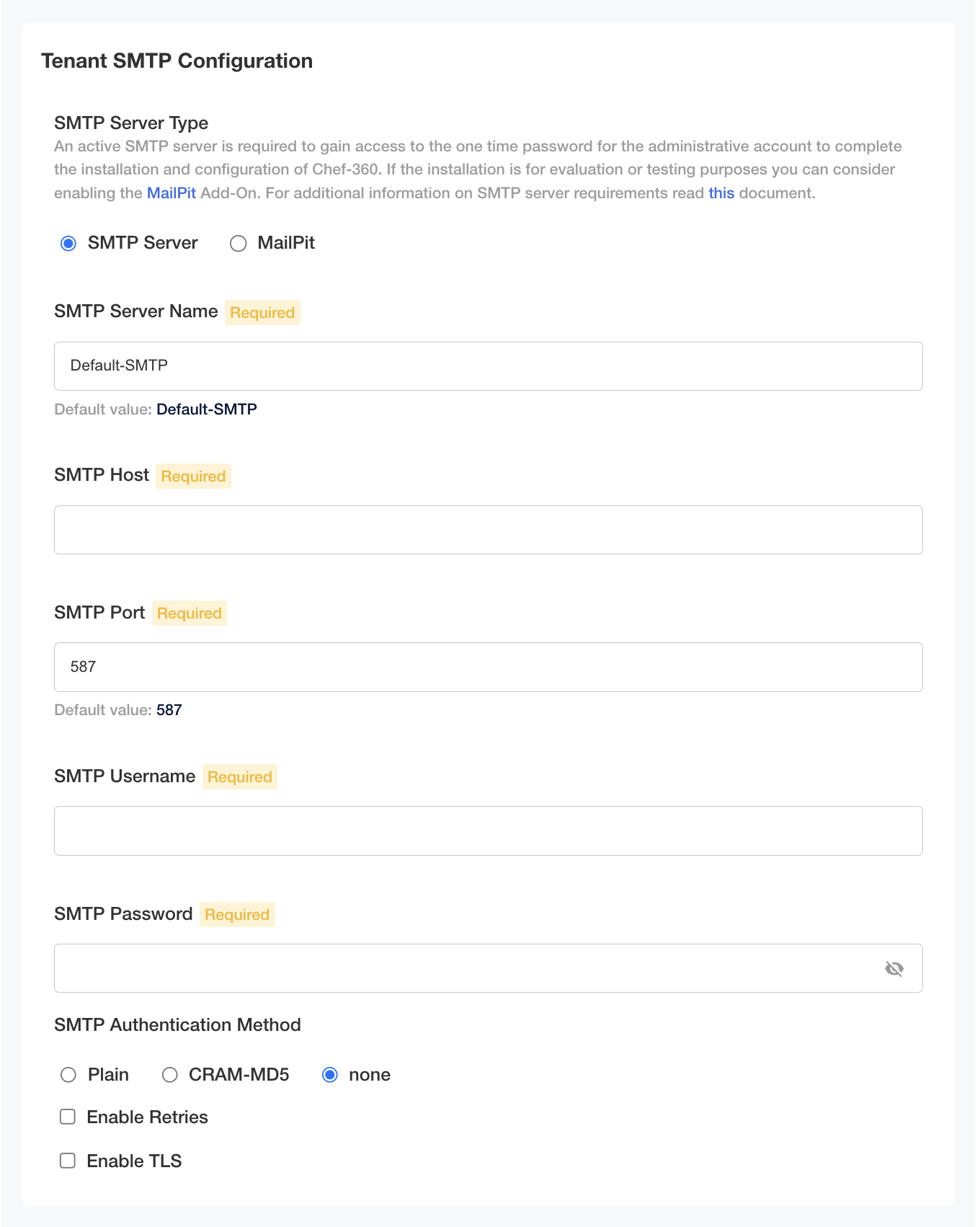This screenshot has height=1227, width=980.
Task: Select the SMTP Server radio button
Action: [x=68, y=243]
